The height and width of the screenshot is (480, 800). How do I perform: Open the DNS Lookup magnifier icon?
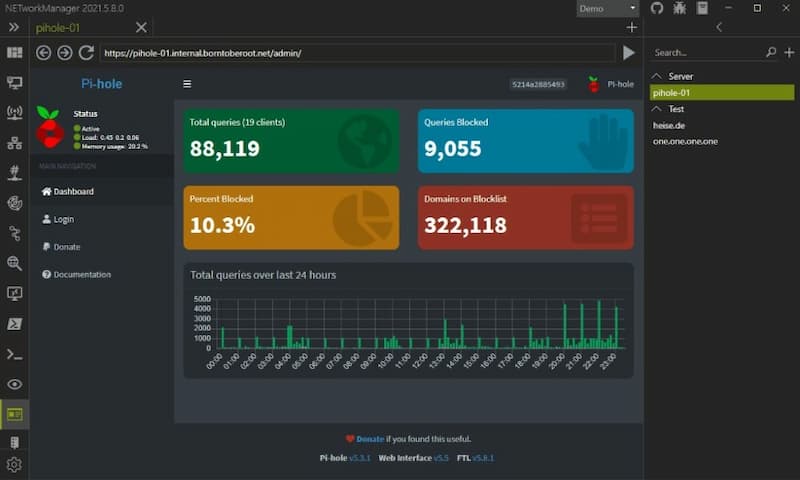14,263
